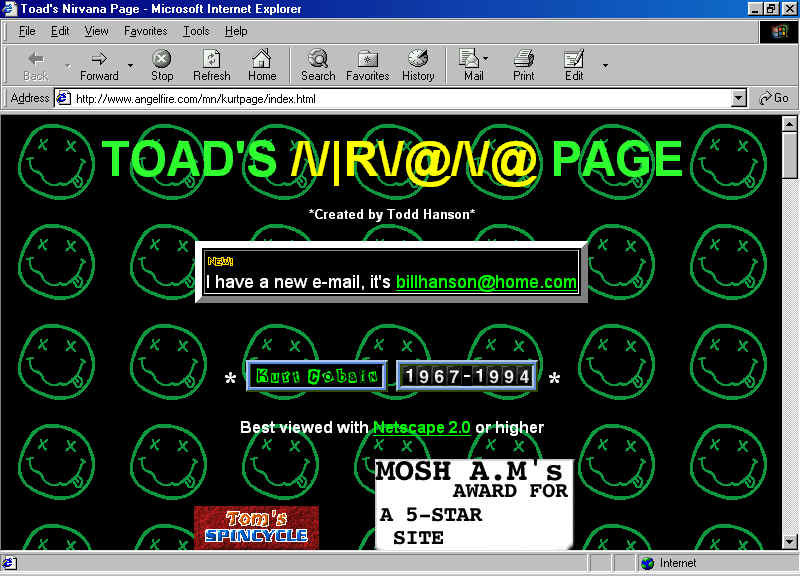The height and width of the screenshot is (576, 800).
Task: Click the 1967-1994 counter image
Action: [467, 376]
